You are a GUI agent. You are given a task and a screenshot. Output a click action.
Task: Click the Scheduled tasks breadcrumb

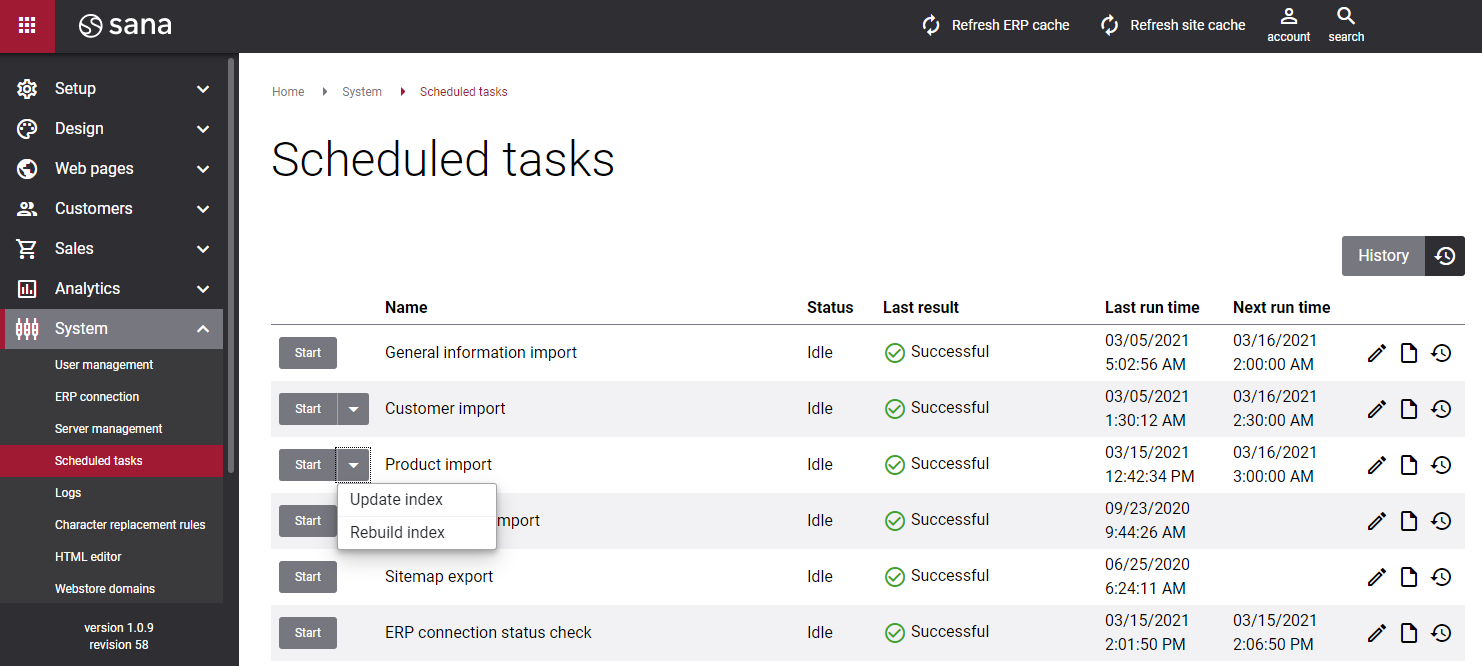point(464,92)
